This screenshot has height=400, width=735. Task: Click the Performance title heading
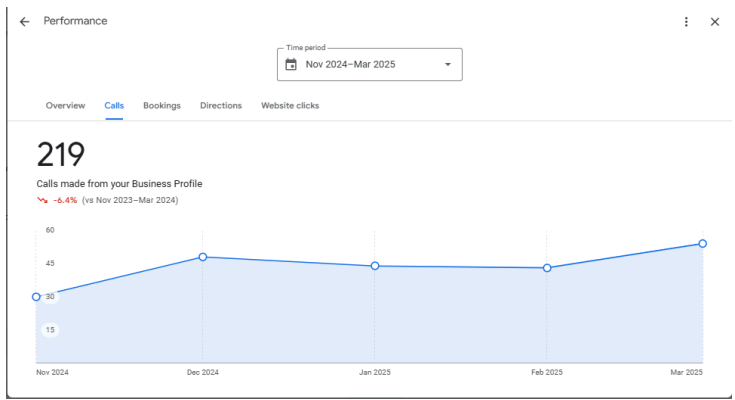[x=75, y=21]
